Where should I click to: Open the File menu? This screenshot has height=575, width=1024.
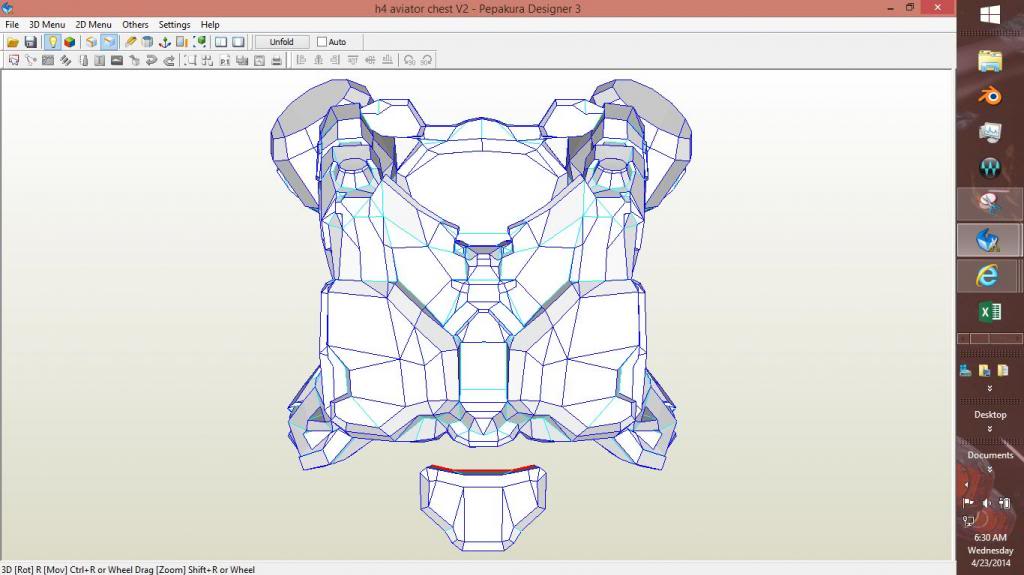12,24
